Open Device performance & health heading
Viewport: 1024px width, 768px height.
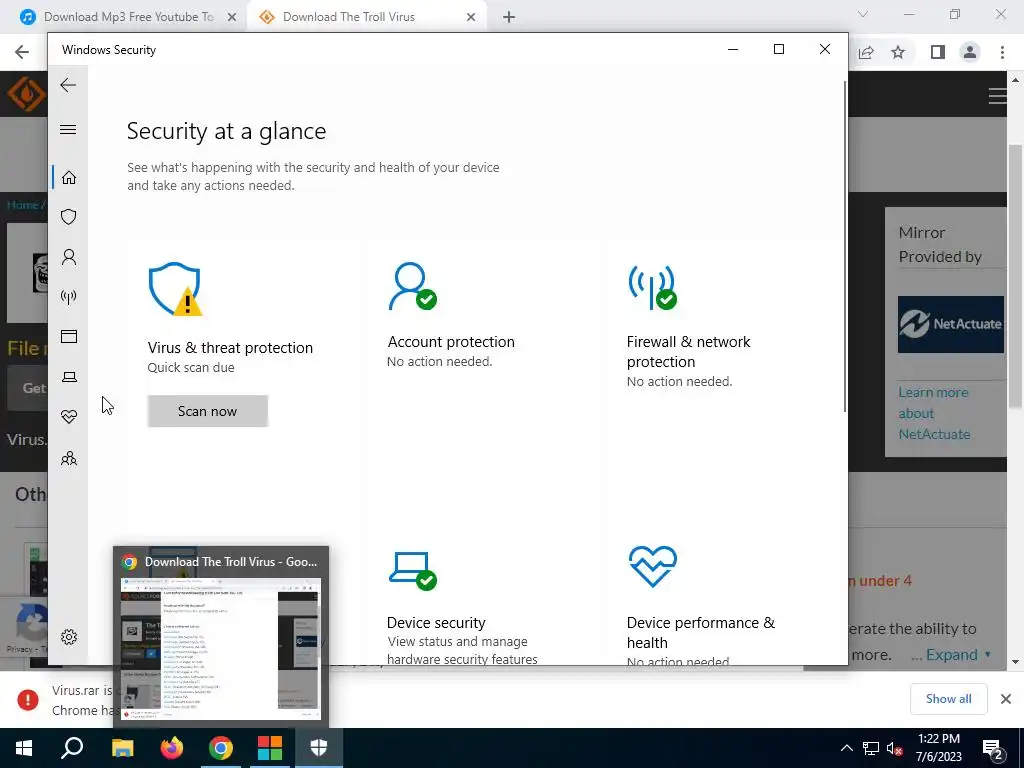click(x=701, y=632)
